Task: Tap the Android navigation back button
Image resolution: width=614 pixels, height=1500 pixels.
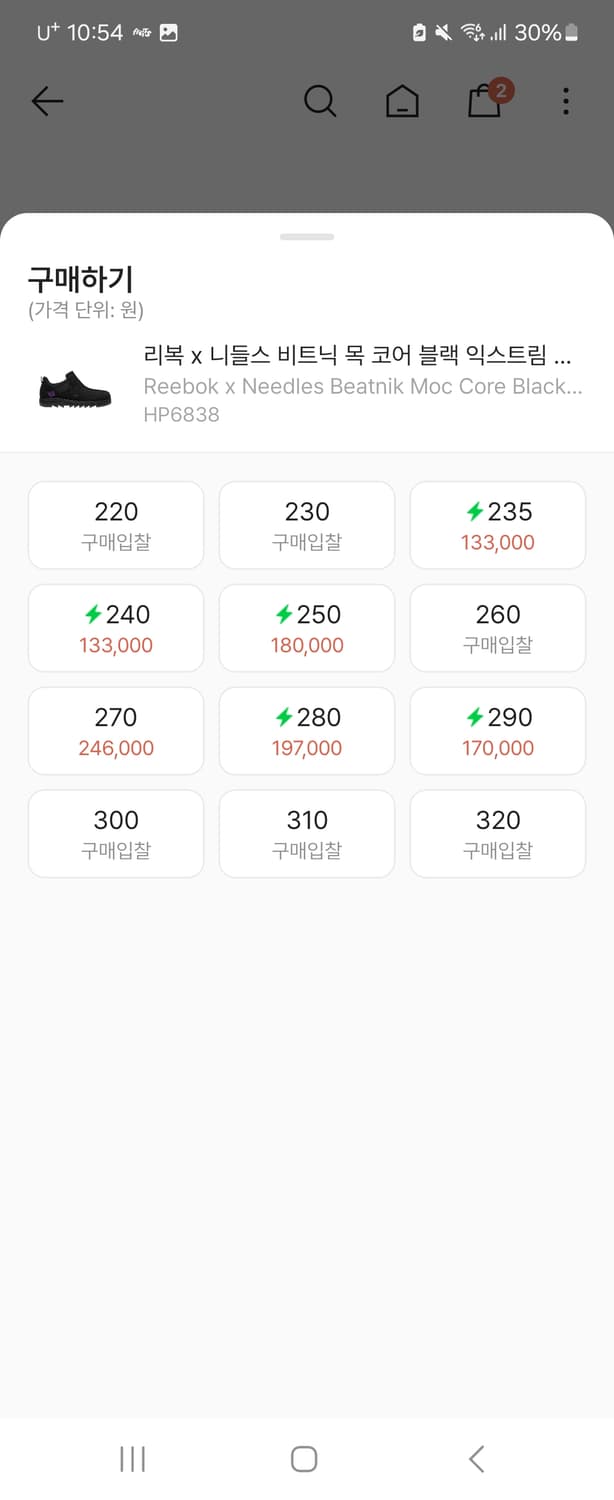Action: pyautogui.click(x=475, y=1458)
